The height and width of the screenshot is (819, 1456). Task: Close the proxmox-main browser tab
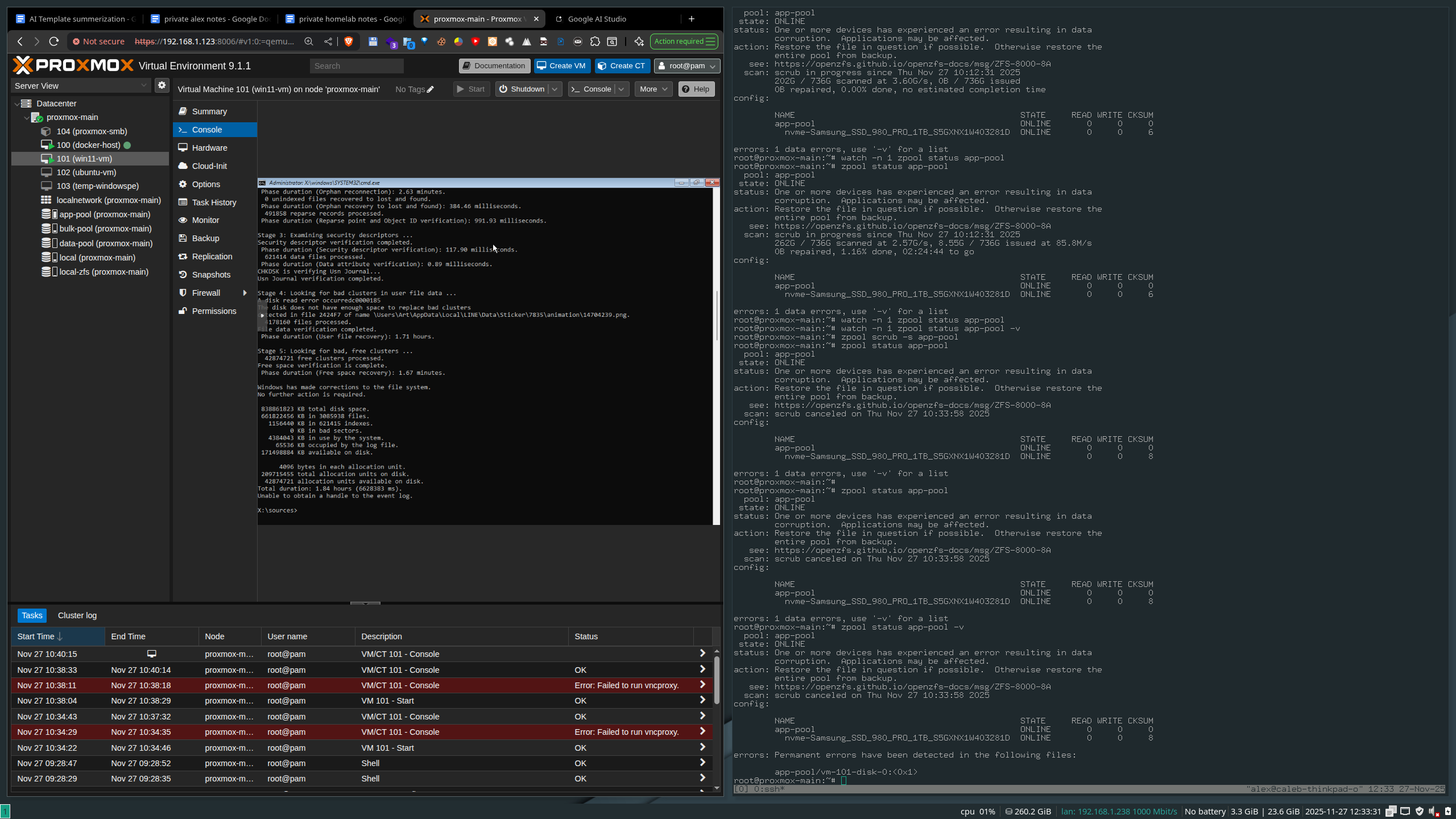pos(536,19)
